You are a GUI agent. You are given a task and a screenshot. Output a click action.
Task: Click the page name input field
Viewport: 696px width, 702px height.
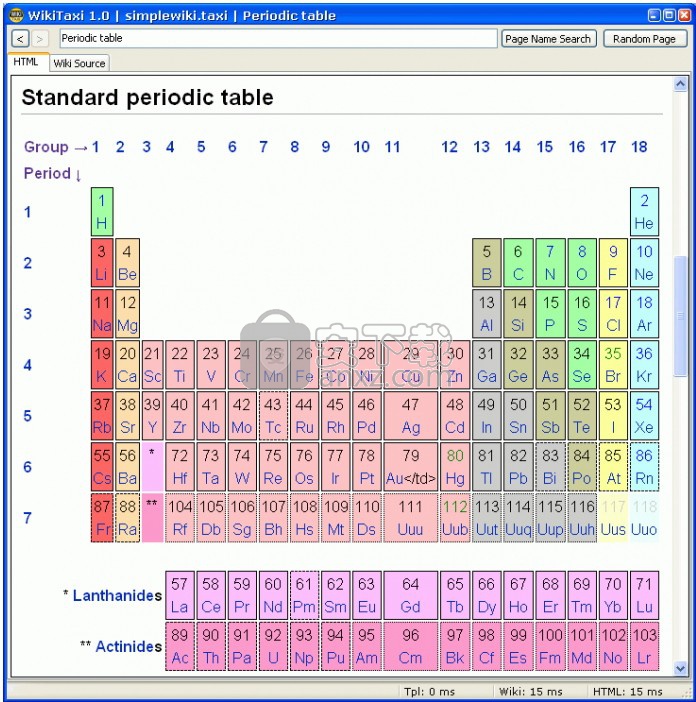tap(278, 39)
